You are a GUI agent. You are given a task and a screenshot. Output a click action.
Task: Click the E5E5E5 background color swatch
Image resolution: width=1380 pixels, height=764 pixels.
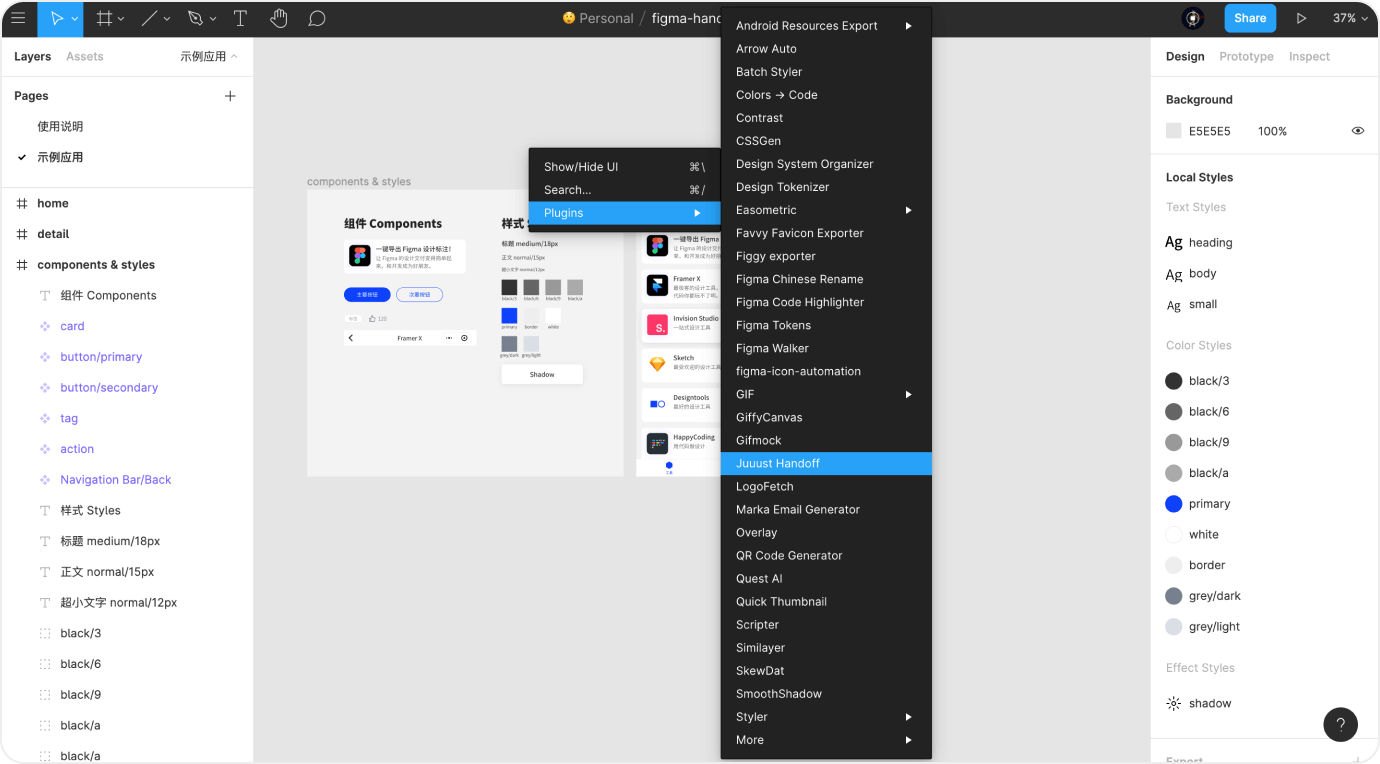coord(1174,131)
